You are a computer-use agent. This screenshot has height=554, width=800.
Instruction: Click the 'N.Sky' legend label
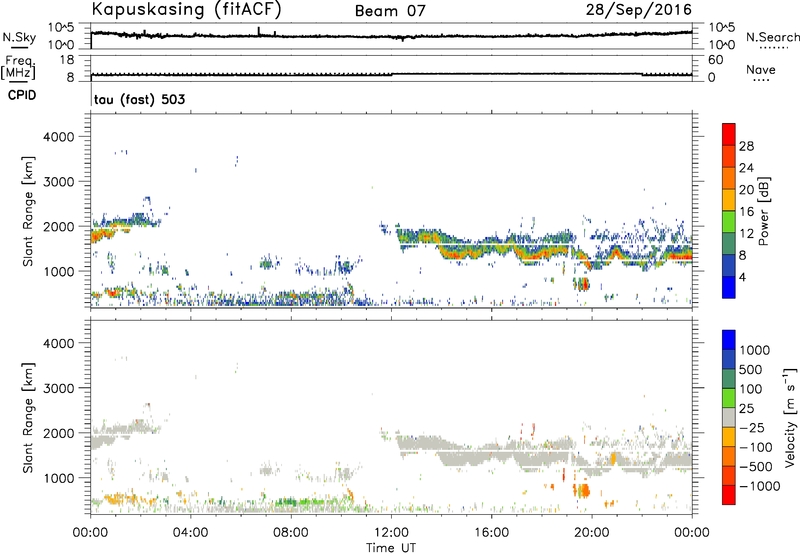point(19,37)
